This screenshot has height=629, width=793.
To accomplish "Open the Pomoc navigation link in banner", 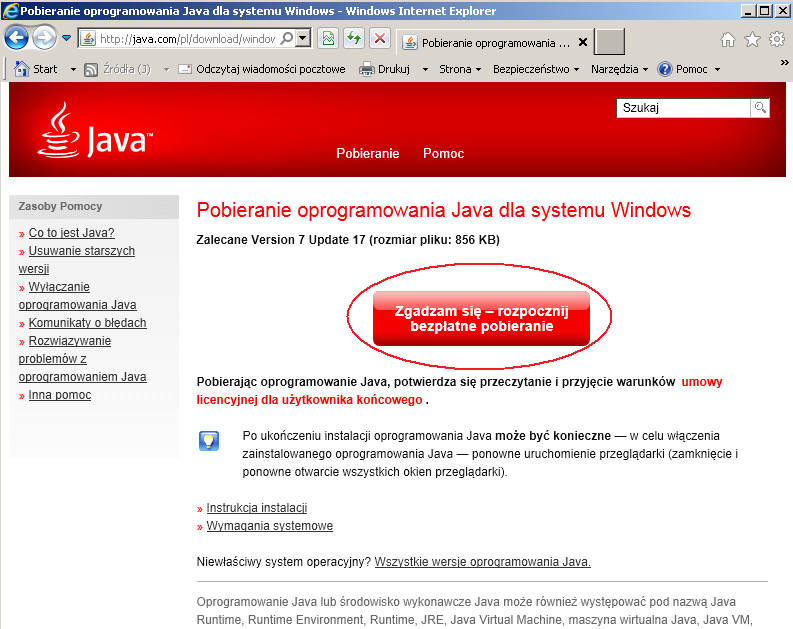I will (444, 153).
